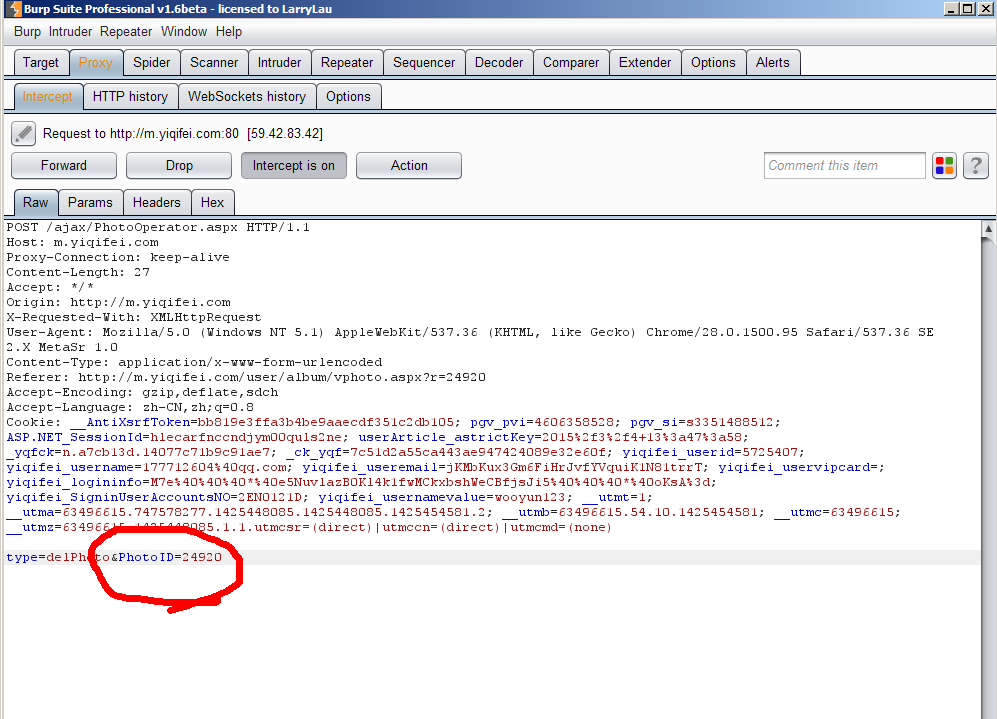997x719 pixels.
Task: Click the Burp Suite title bar logo
Action: (x=14, y=9)
